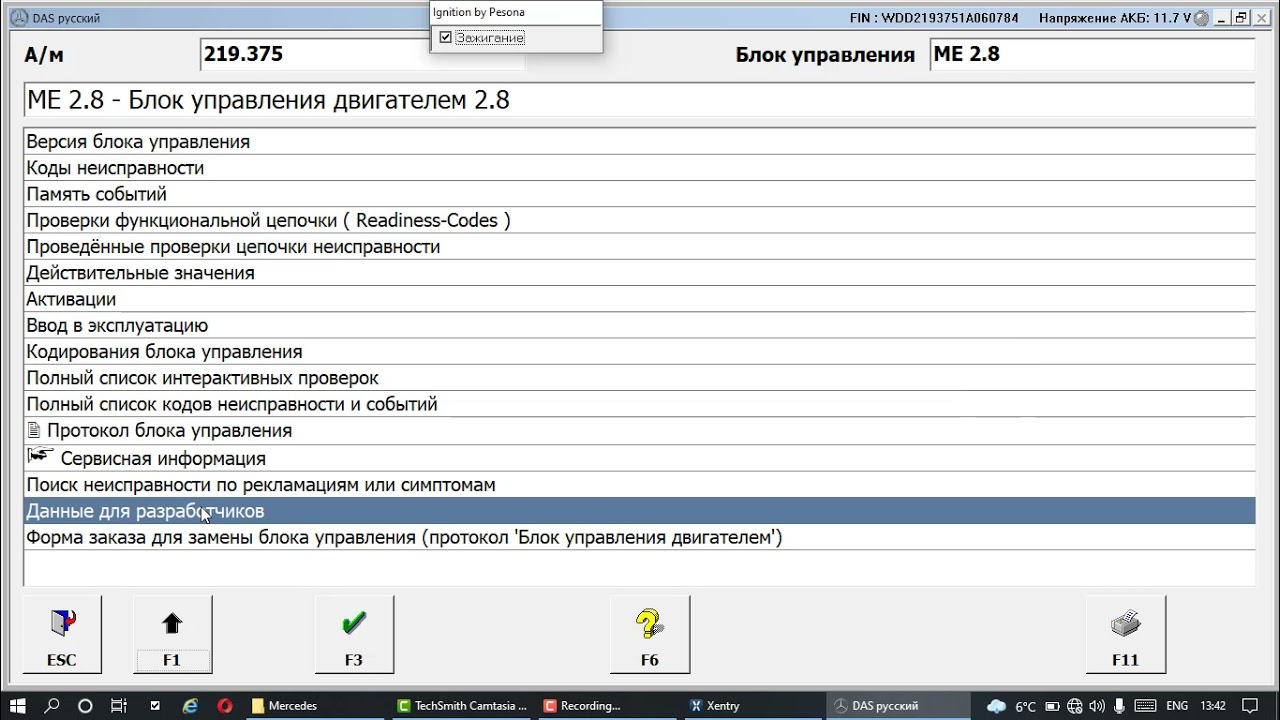Click the DAS Mercedes star title bar icon
This screenshot has width=1280, height=720.
click(x=18, y=18)
